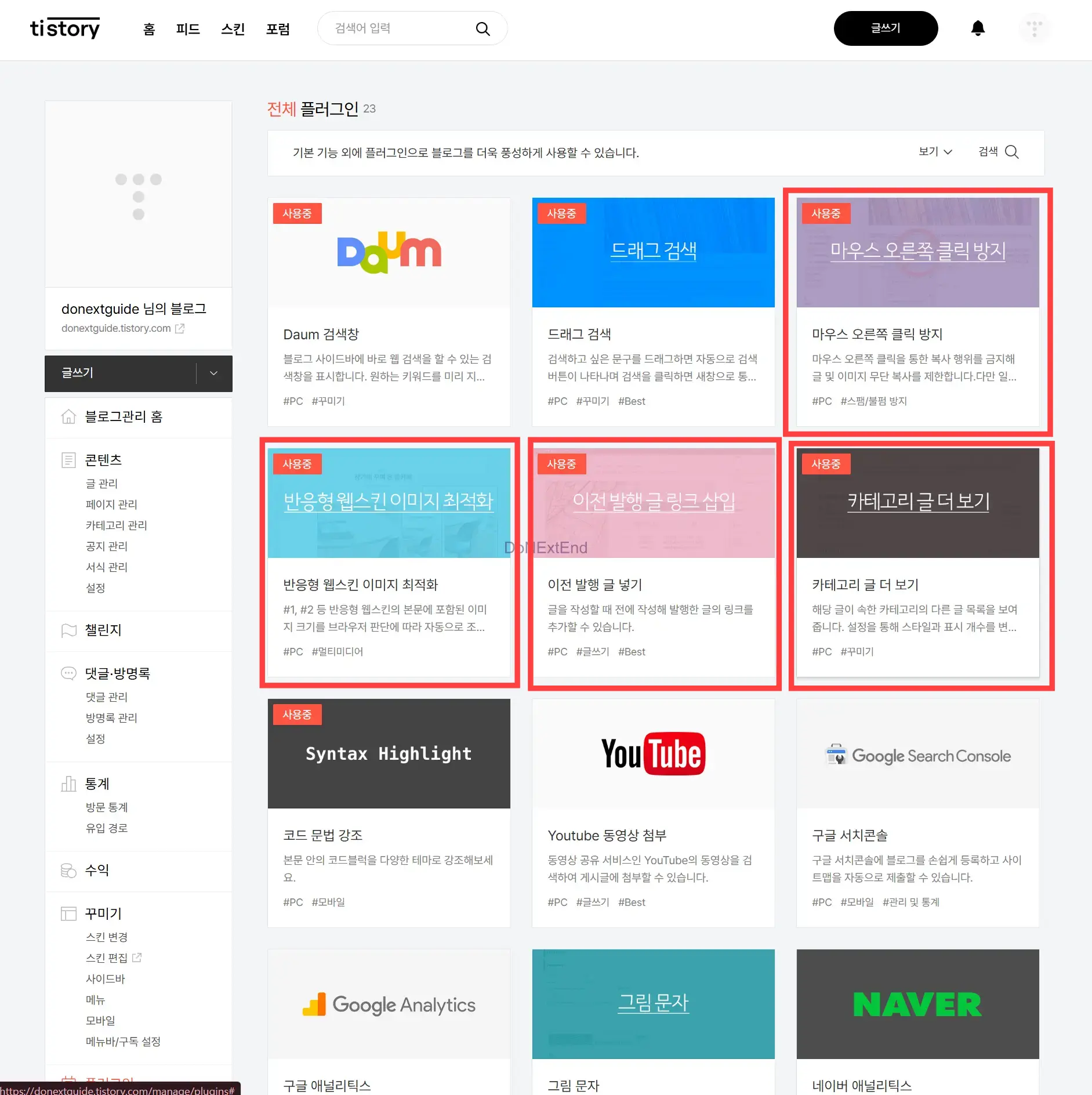Screen dimensions: 1092x1095
Task: Open 방문 통계 in sidebar
Action: pos(107,807)
